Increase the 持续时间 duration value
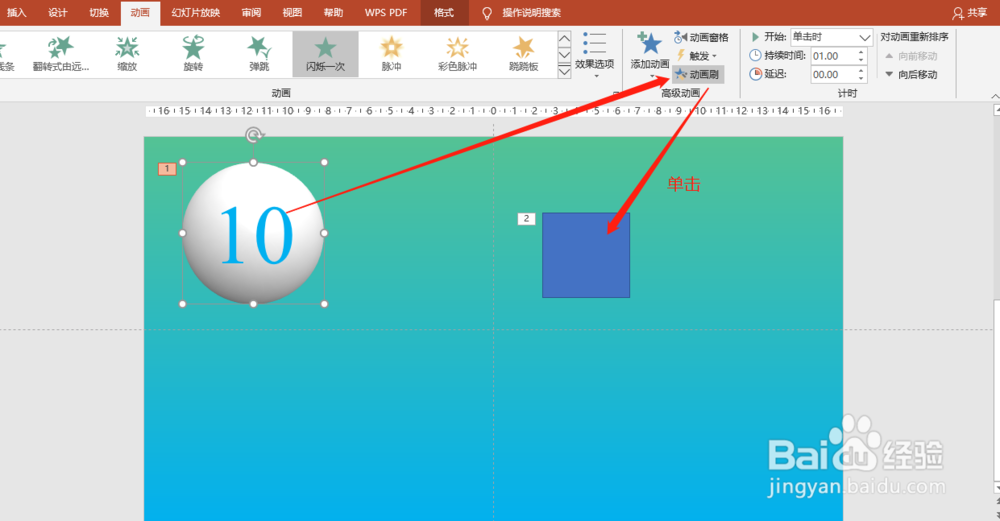The image size is (1000, 521). (861, 52)
